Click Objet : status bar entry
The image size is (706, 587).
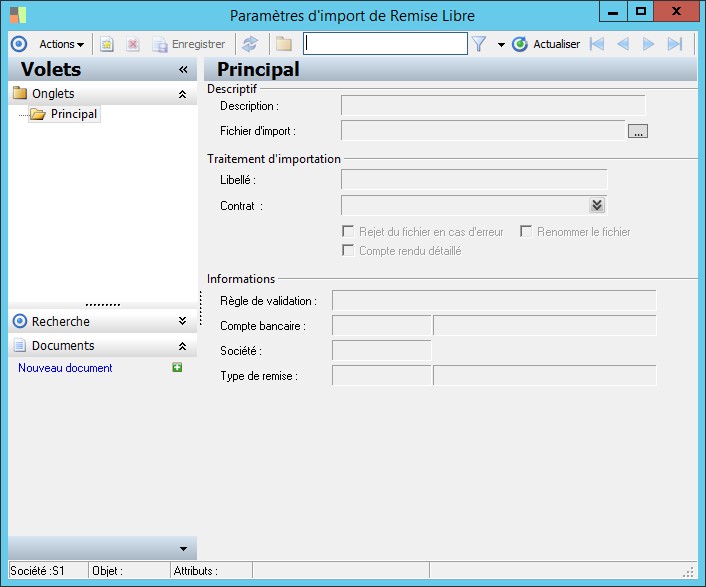[x=108, y=571]
